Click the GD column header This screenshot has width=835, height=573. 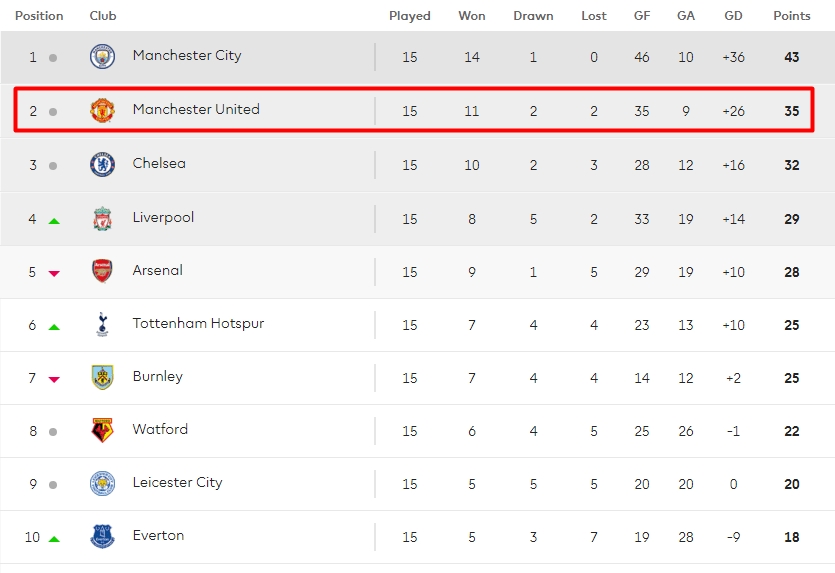point(735,16)
